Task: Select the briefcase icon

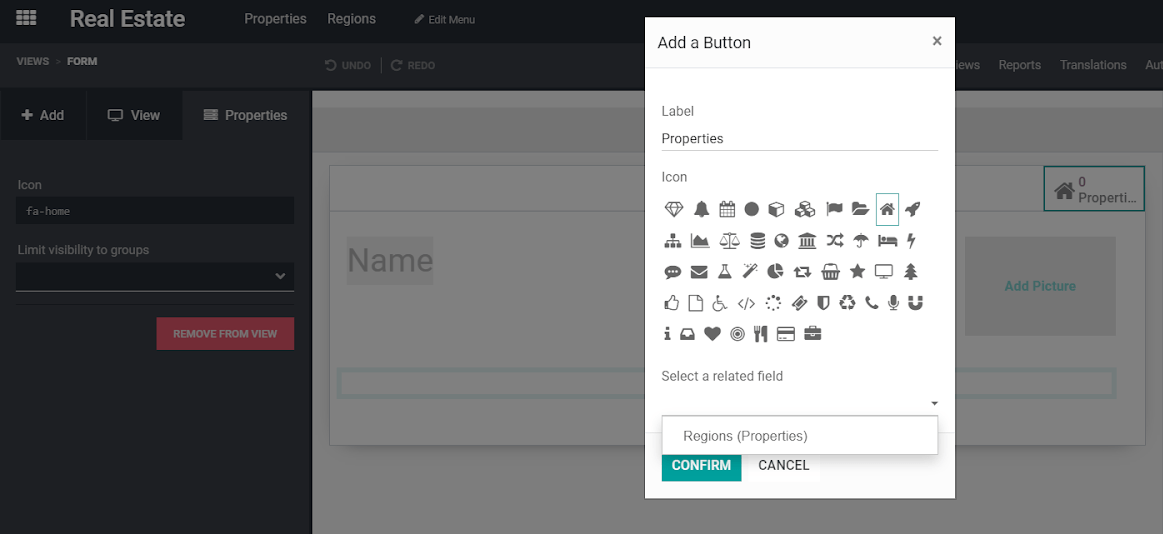Action: 813,334
